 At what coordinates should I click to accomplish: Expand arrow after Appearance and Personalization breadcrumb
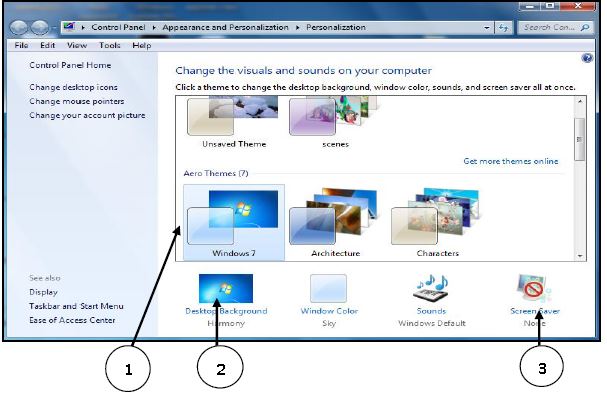[x=298, y=27]
